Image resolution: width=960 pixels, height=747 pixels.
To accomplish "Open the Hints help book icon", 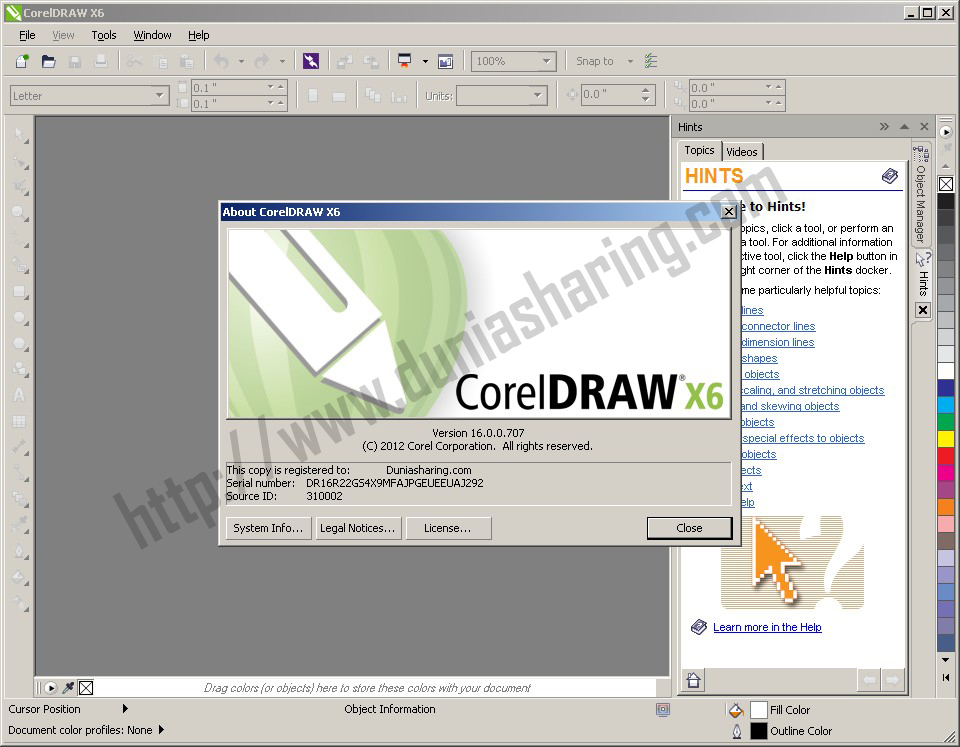I will coord(890,176).
